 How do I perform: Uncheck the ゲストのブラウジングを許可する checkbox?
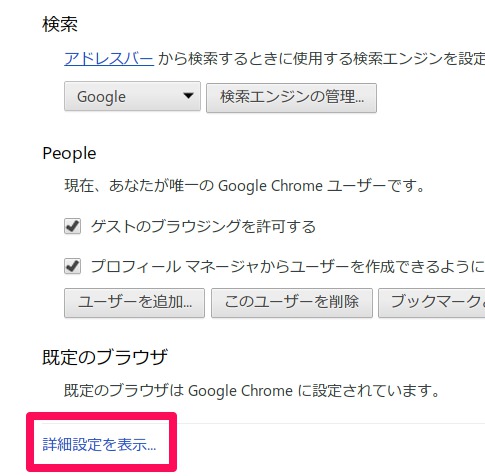72,227
